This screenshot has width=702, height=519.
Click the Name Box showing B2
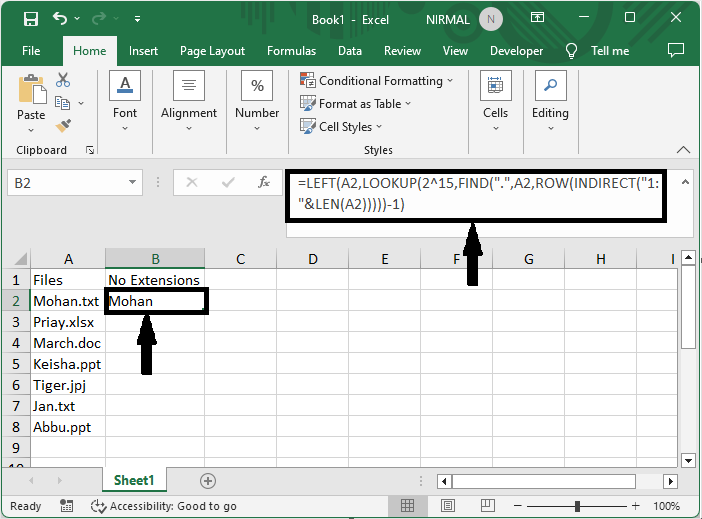(x=67, y=183)
